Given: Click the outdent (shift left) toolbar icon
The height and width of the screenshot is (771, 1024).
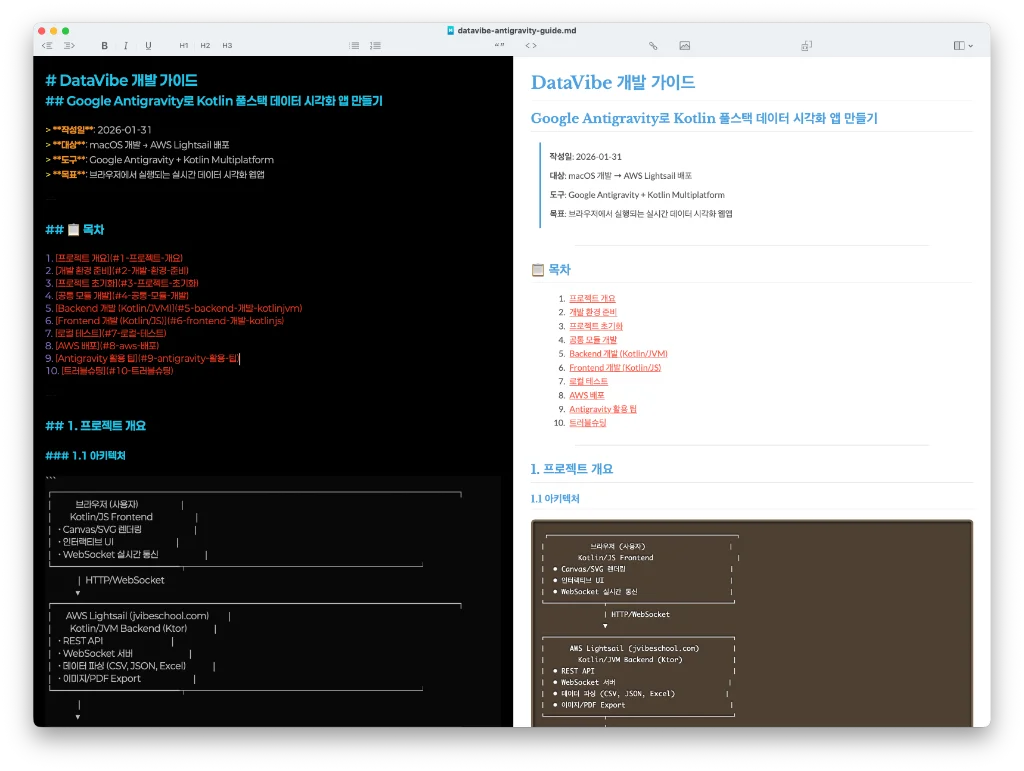Looking at the screenshot, I should (x=47, y=46).
